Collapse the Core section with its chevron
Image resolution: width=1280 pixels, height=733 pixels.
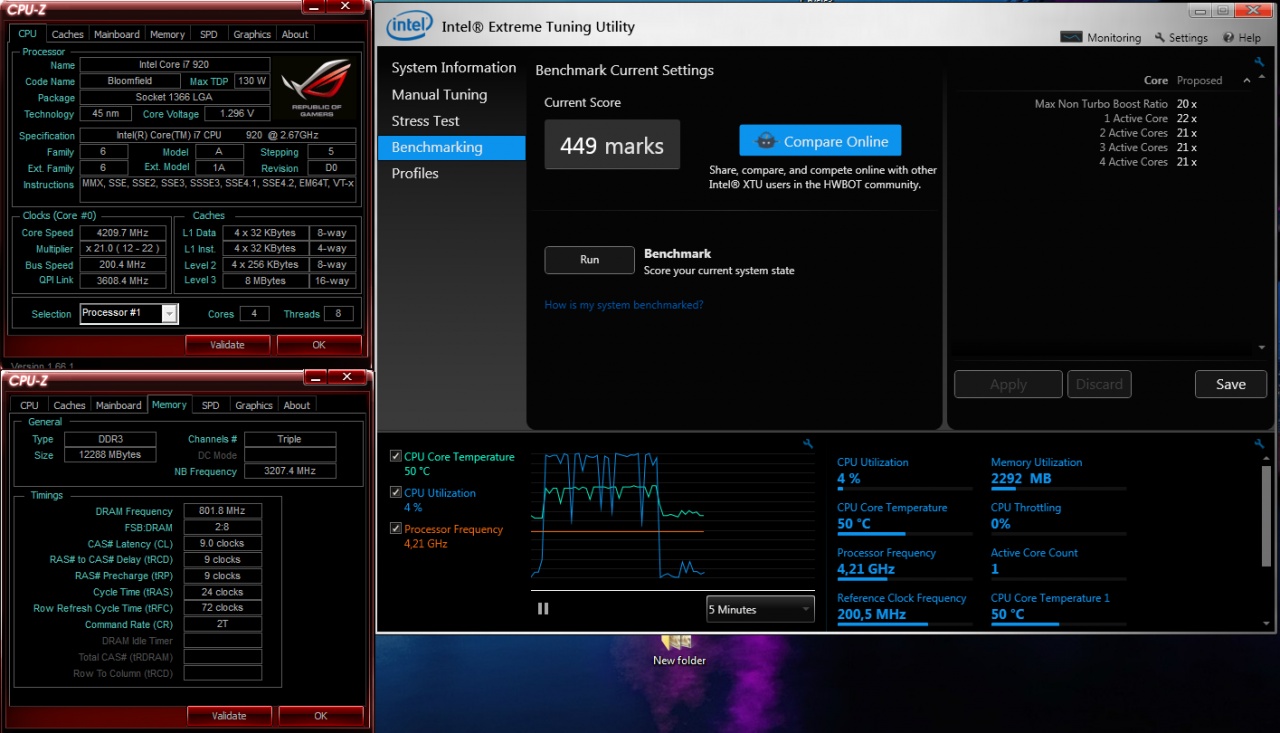coord(1246,80)
